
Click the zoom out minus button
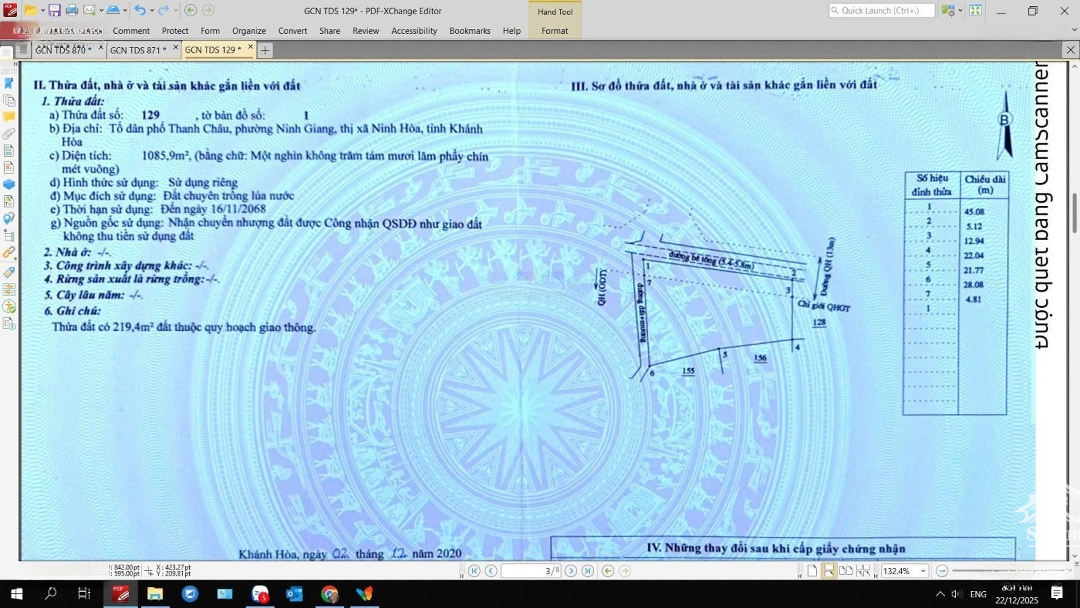(942, 571)
